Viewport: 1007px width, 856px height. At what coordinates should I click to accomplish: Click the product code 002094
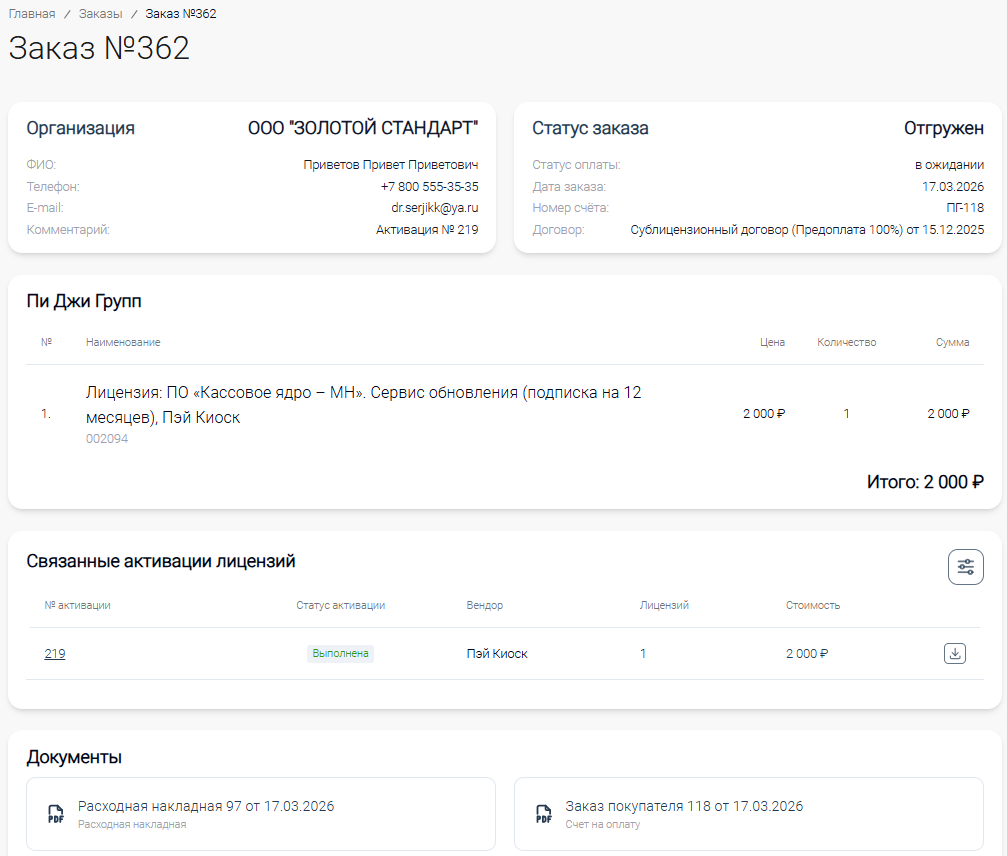pyautogui.click(x=107, y=439)
